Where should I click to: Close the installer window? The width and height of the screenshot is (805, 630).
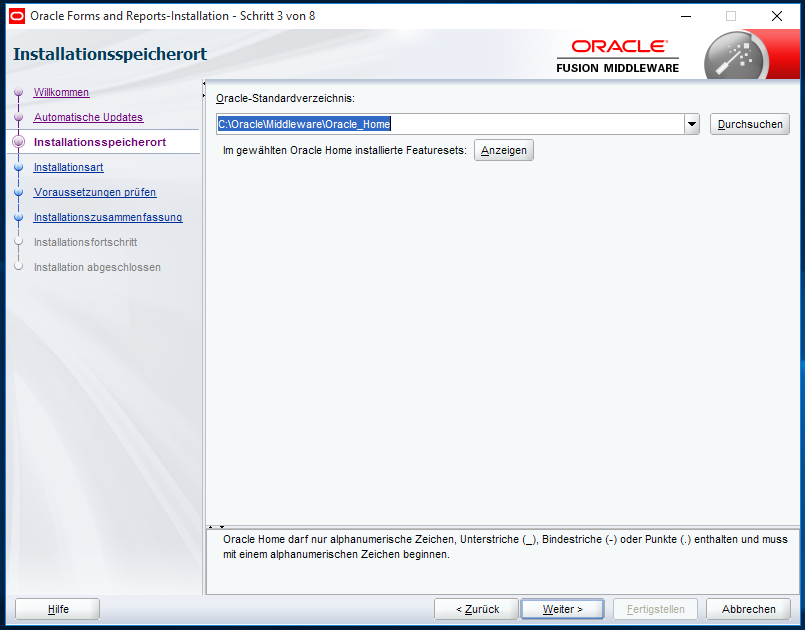[x=777, y=16]
